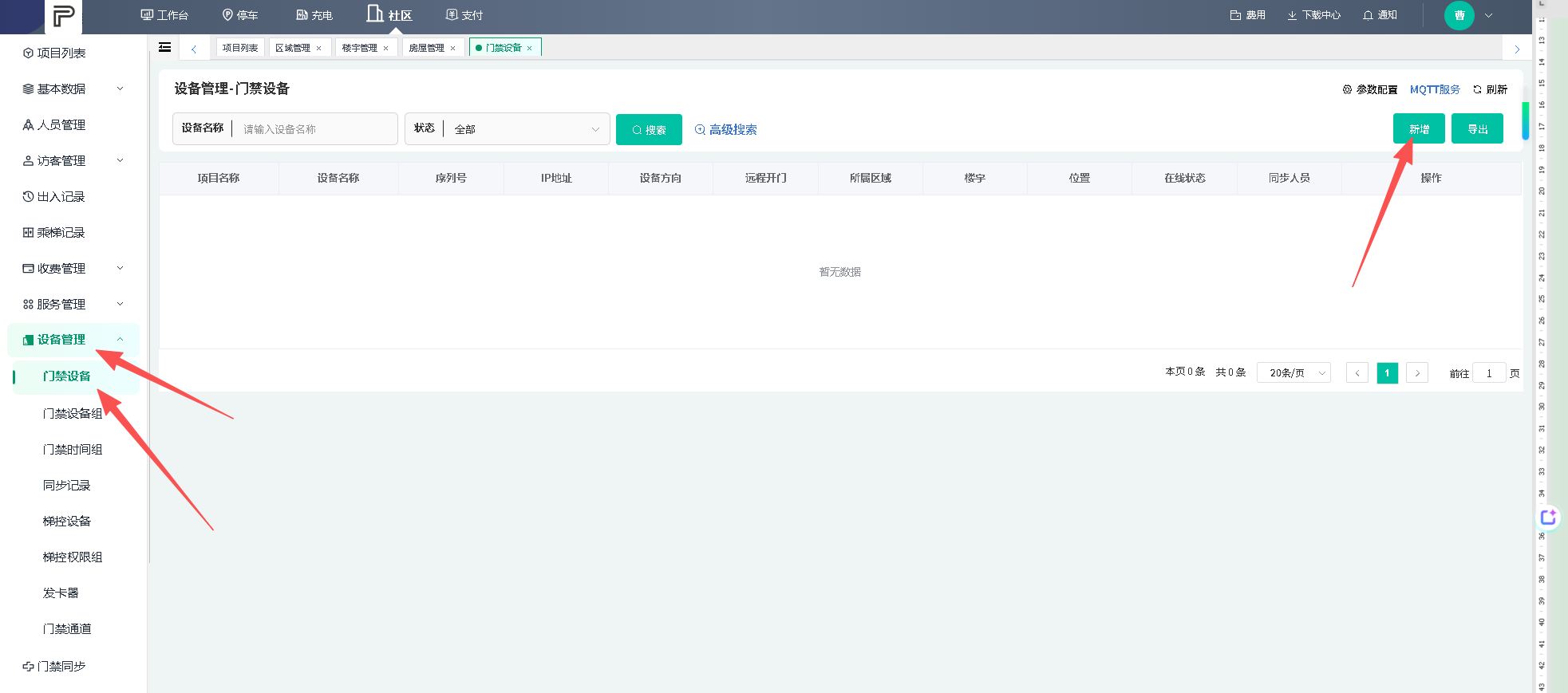Expand the 收费管理 sidebar menu

point(73,268)
